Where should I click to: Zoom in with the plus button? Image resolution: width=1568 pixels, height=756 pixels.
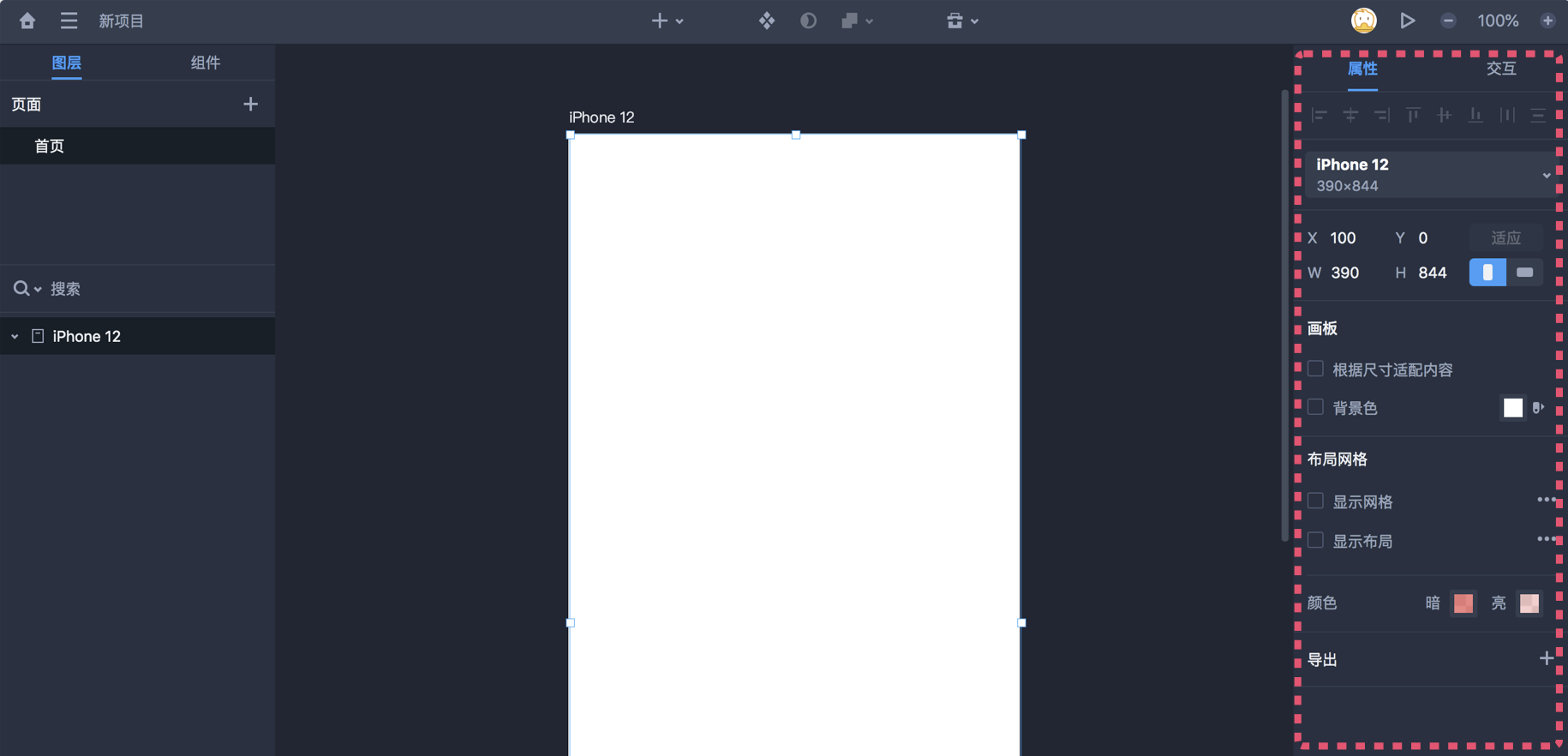(1547, 21)
